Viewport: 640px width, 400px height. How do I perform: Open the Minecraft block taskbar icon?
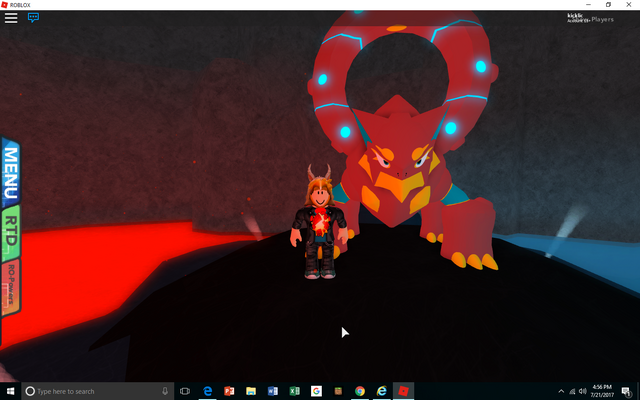(x=338, y=391)
